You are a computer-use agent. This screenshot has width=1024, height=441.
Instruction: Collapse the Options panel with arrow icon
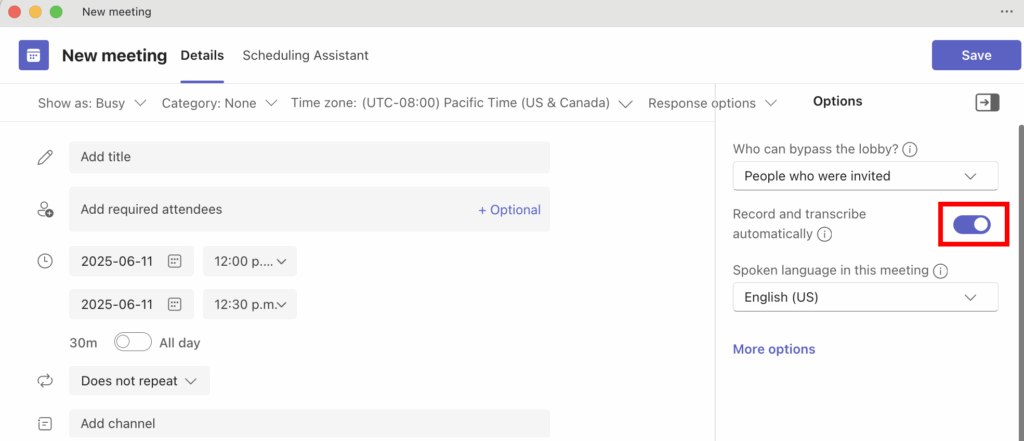tap(987, 102)
